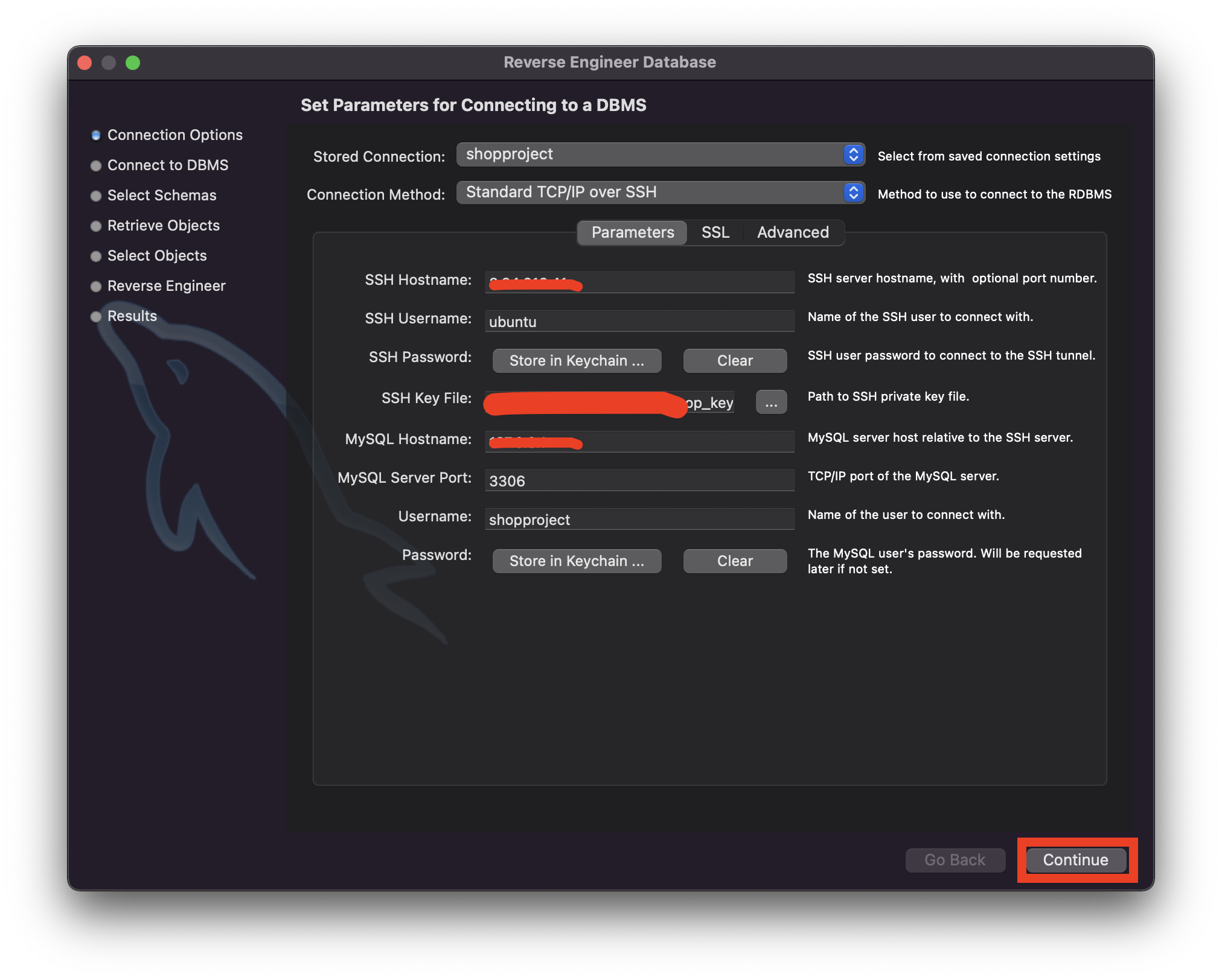Switch to the SSL tab

[715, 232]
